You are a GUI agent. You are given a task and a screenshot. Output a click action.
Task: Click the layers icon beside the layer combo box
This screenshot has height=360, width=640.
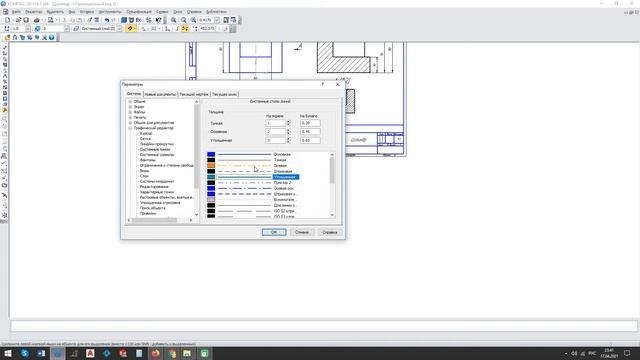pyautogui.click(x=76, y=29)
